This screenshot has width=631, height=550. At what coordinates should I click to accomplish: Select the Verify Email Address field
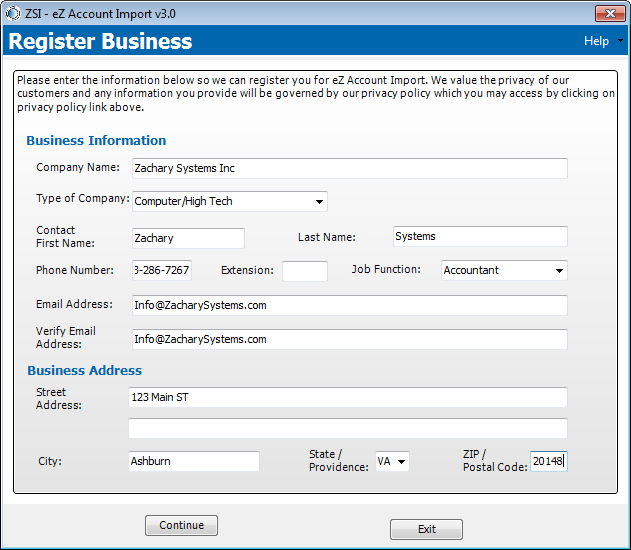(x=349, y=339)
